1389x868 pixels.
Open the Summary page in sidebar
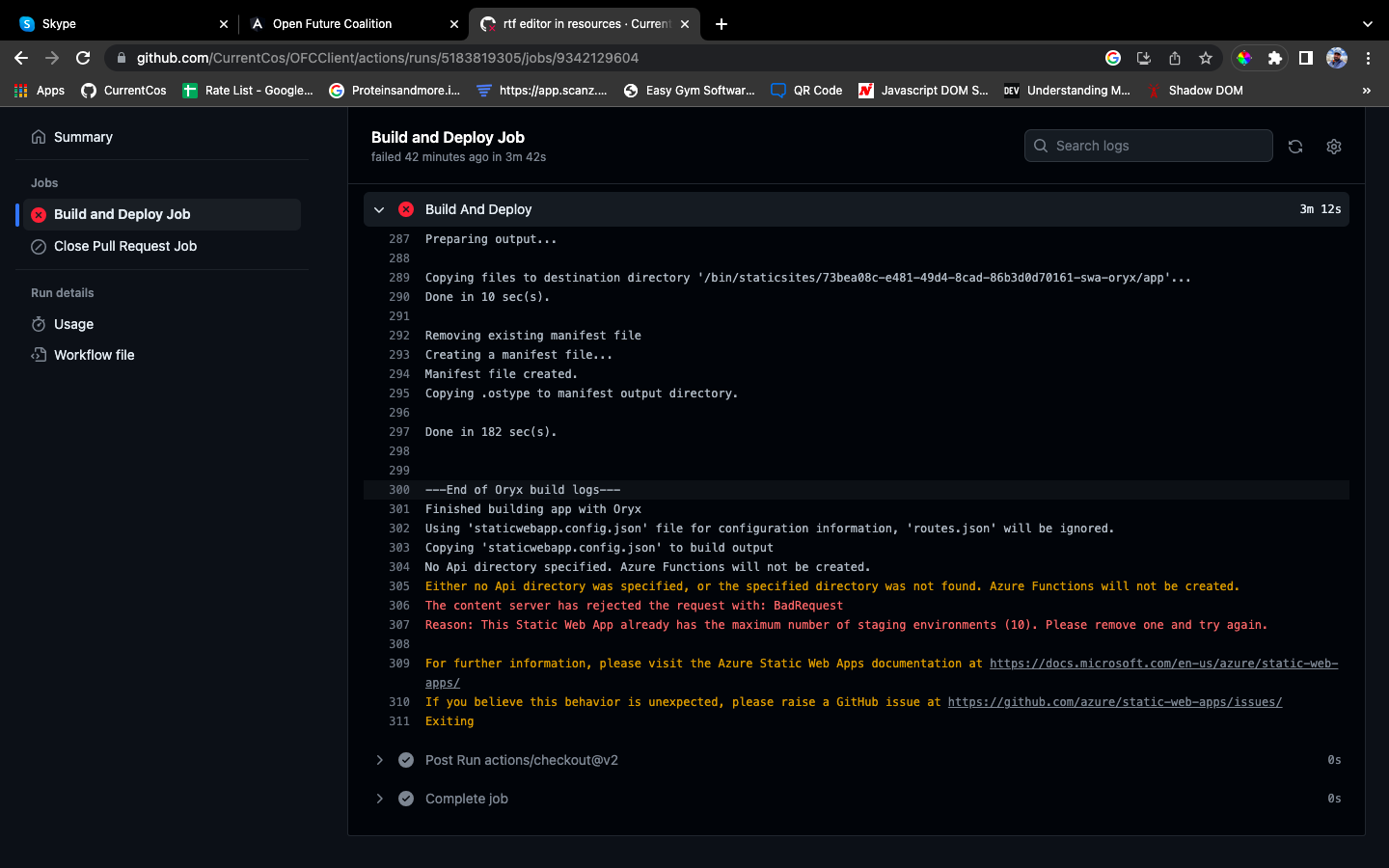pyautogui.click(x=83, y=137)
